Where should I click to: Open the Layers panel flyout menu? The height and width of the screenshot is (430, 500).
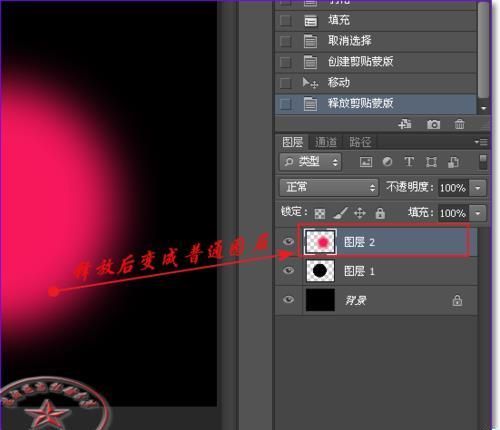click(x=481, y=142)
